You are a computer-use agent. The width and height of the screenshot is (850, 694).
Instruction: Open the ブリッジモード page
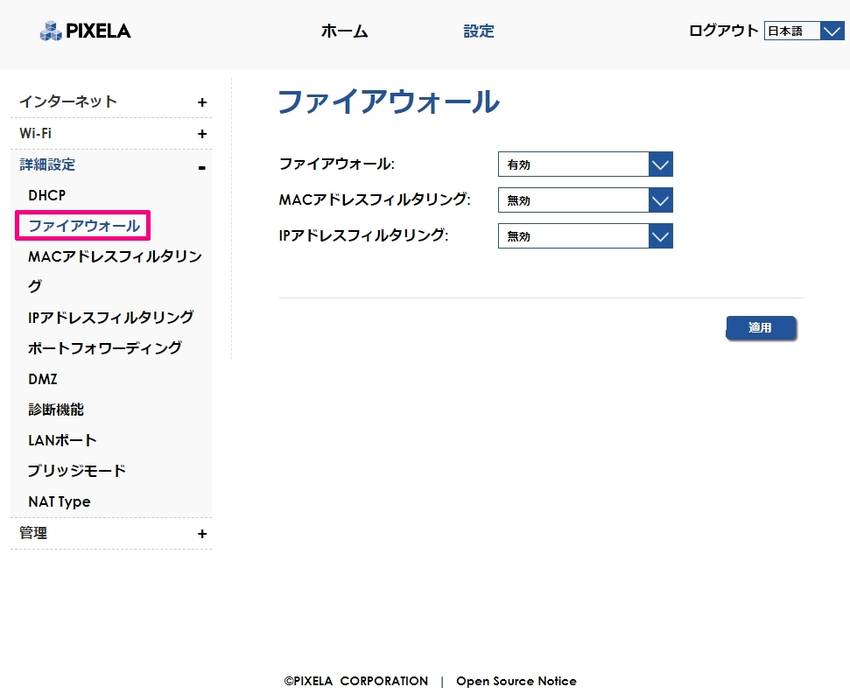point(76,470)
